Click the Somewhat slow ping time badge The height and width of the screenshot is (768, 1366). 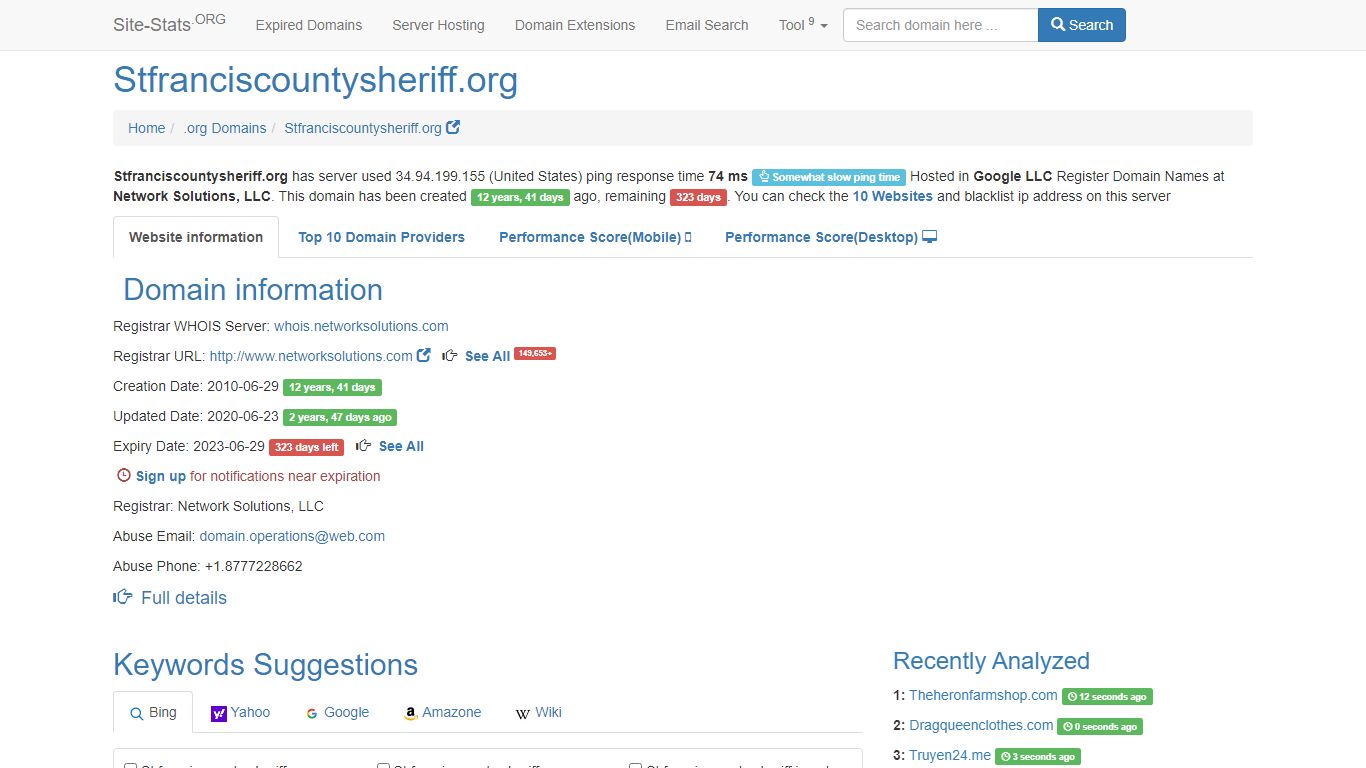coord(829,177)
